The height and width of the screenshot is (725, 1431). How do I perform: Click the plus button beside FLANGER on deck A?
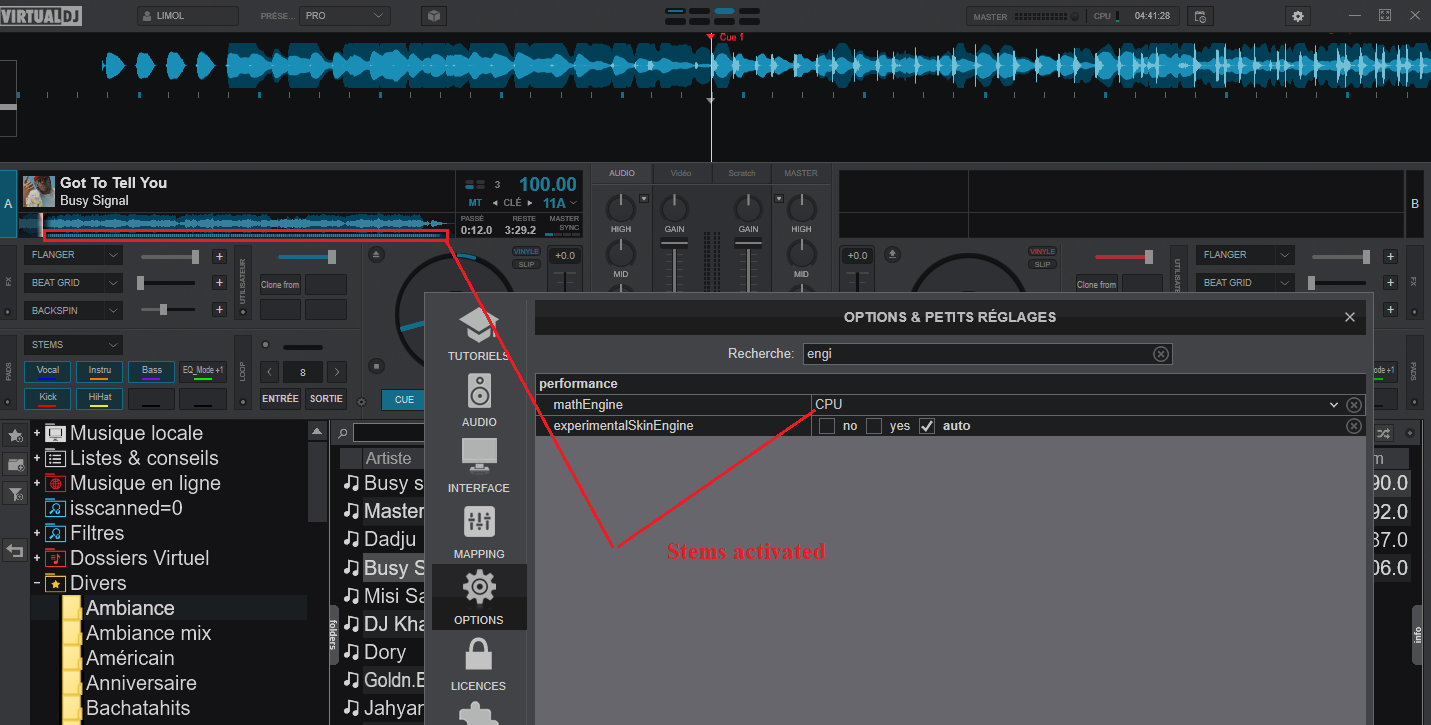[x=219, y=255]
